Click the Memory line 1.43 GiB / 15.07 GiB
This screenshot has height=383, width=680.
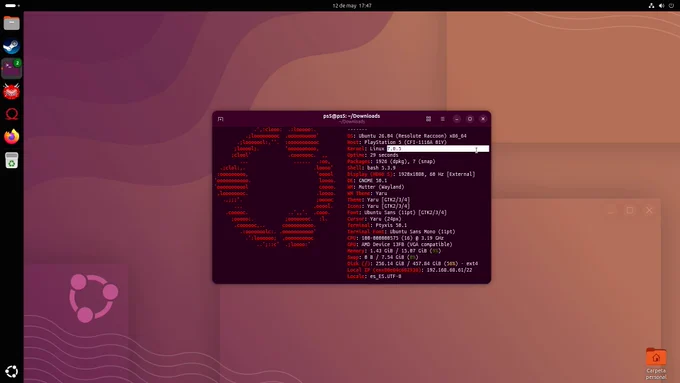(394, 251)
